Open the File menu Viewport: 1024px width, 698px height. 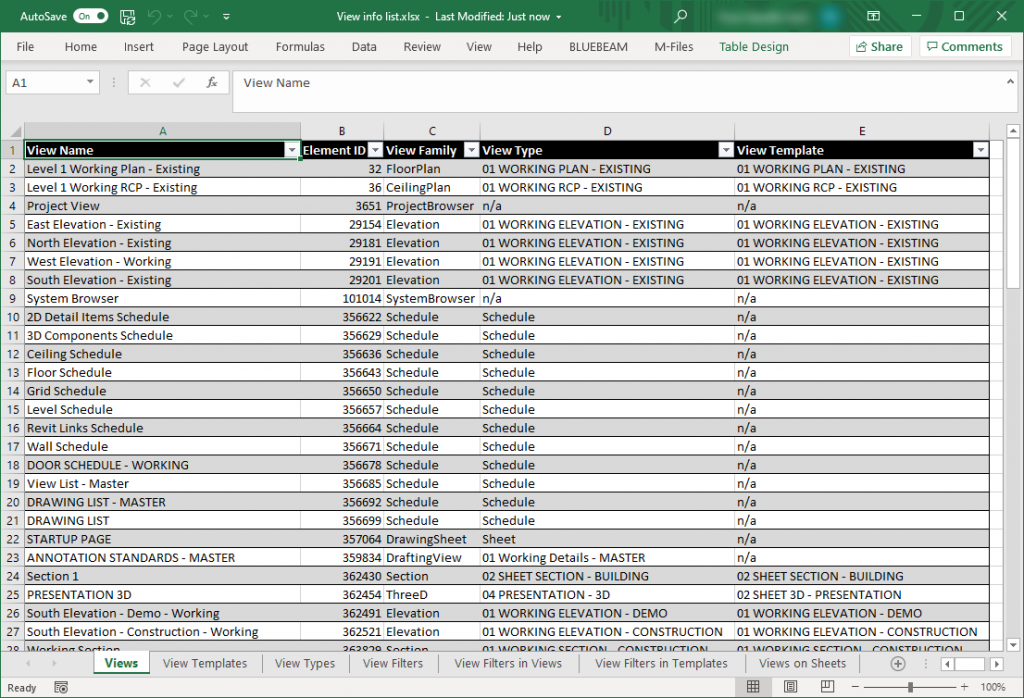click(25, 47)
